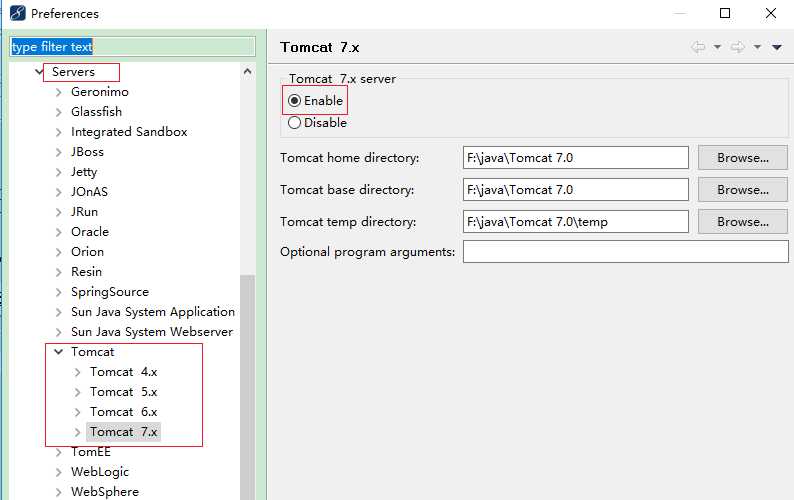The width and height of the screenshot is (794, 500).
Task: Select Geronimo in the server list
Action: click(100, 92)
